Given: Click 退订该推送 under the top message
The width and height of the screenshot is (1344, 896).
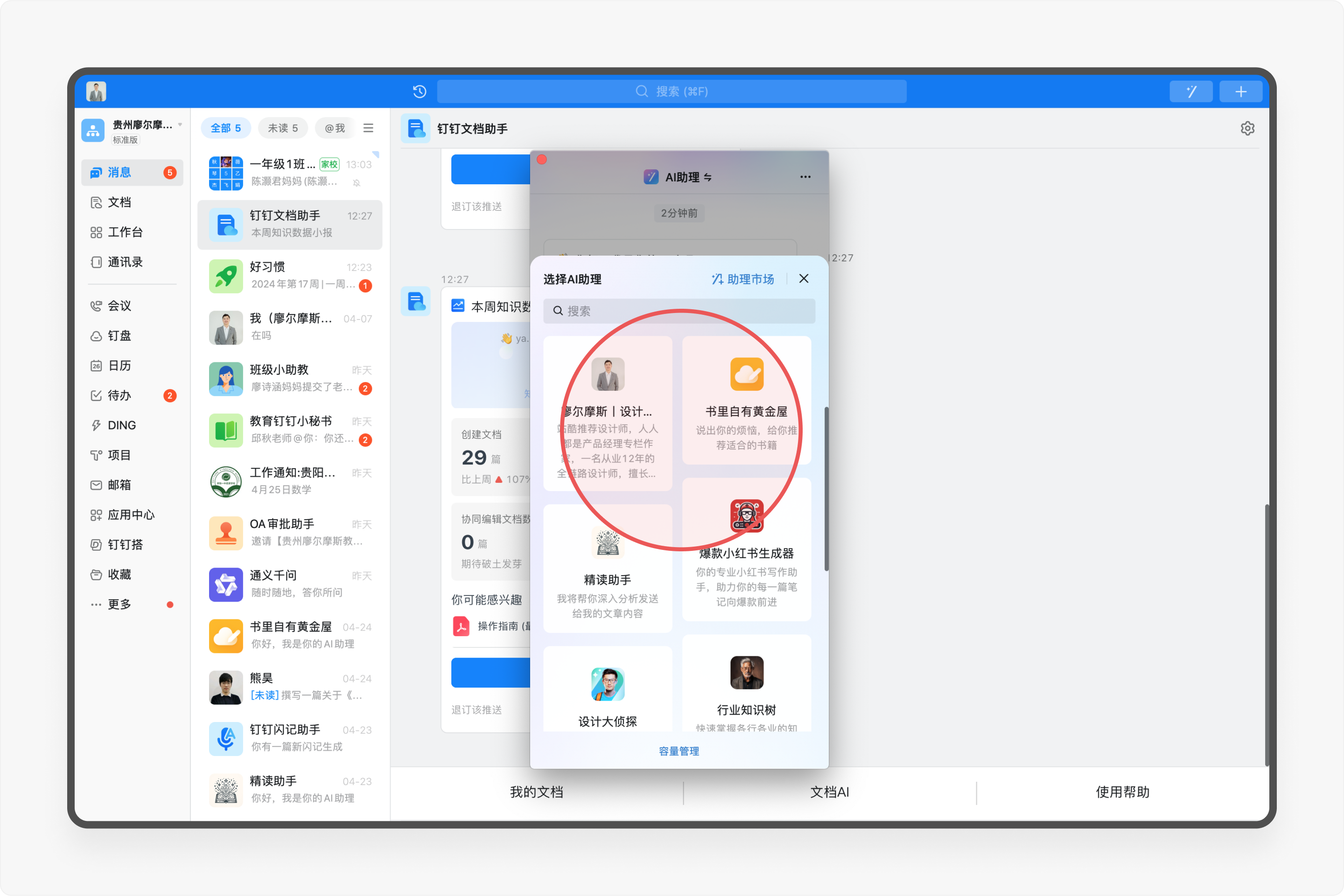Looking at the screenshot, I should point(476,206).
